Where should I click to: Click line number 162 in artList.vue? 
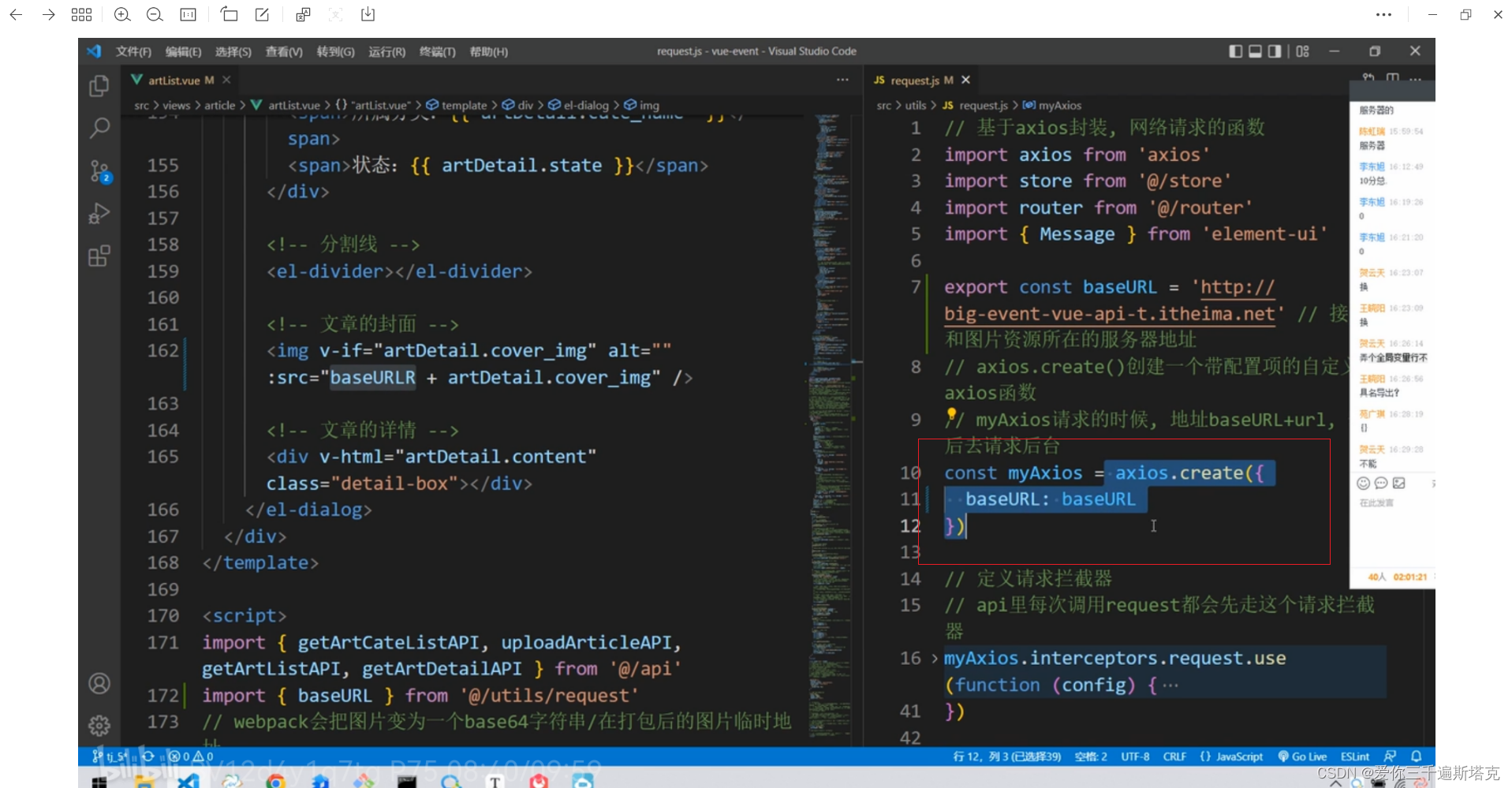[163, 350]
